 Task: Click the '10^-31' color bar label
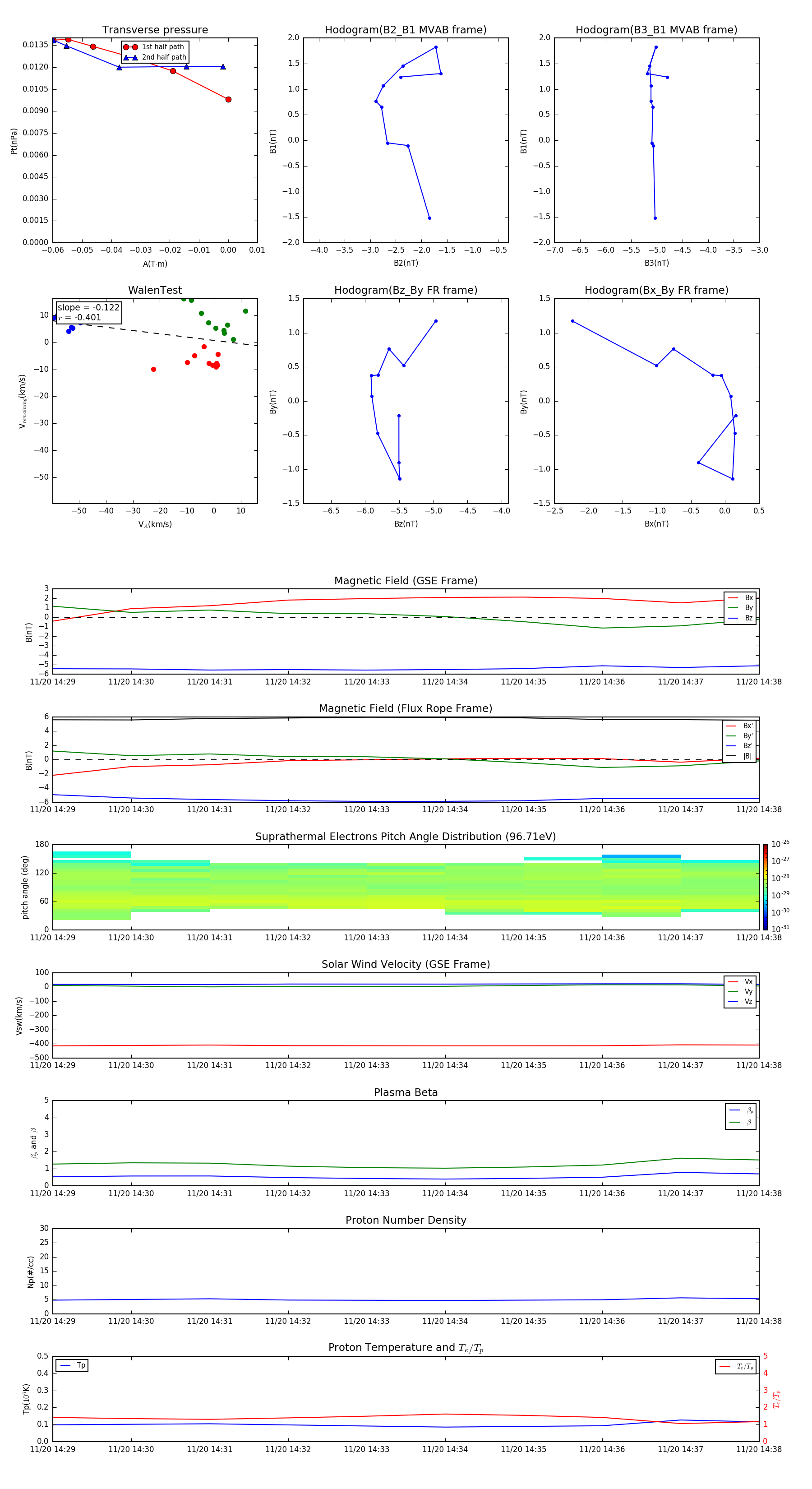(780, 929)
